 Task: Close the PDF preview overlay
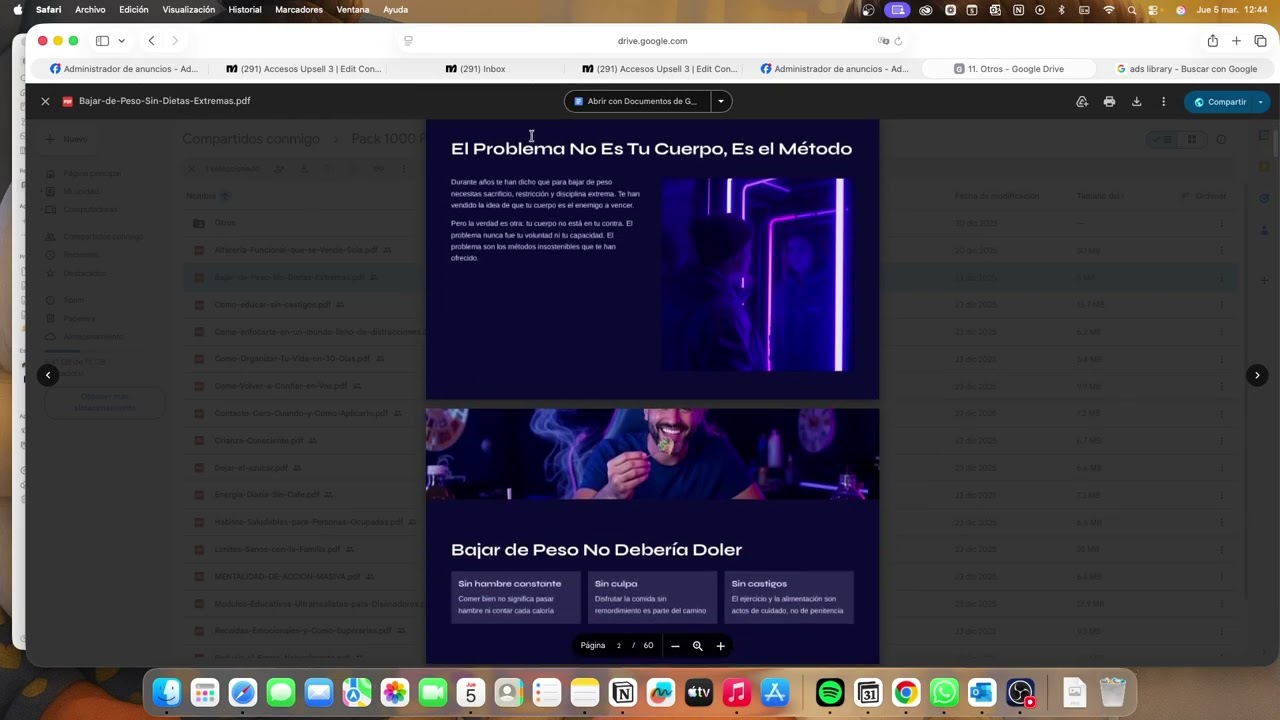[45, 101]
